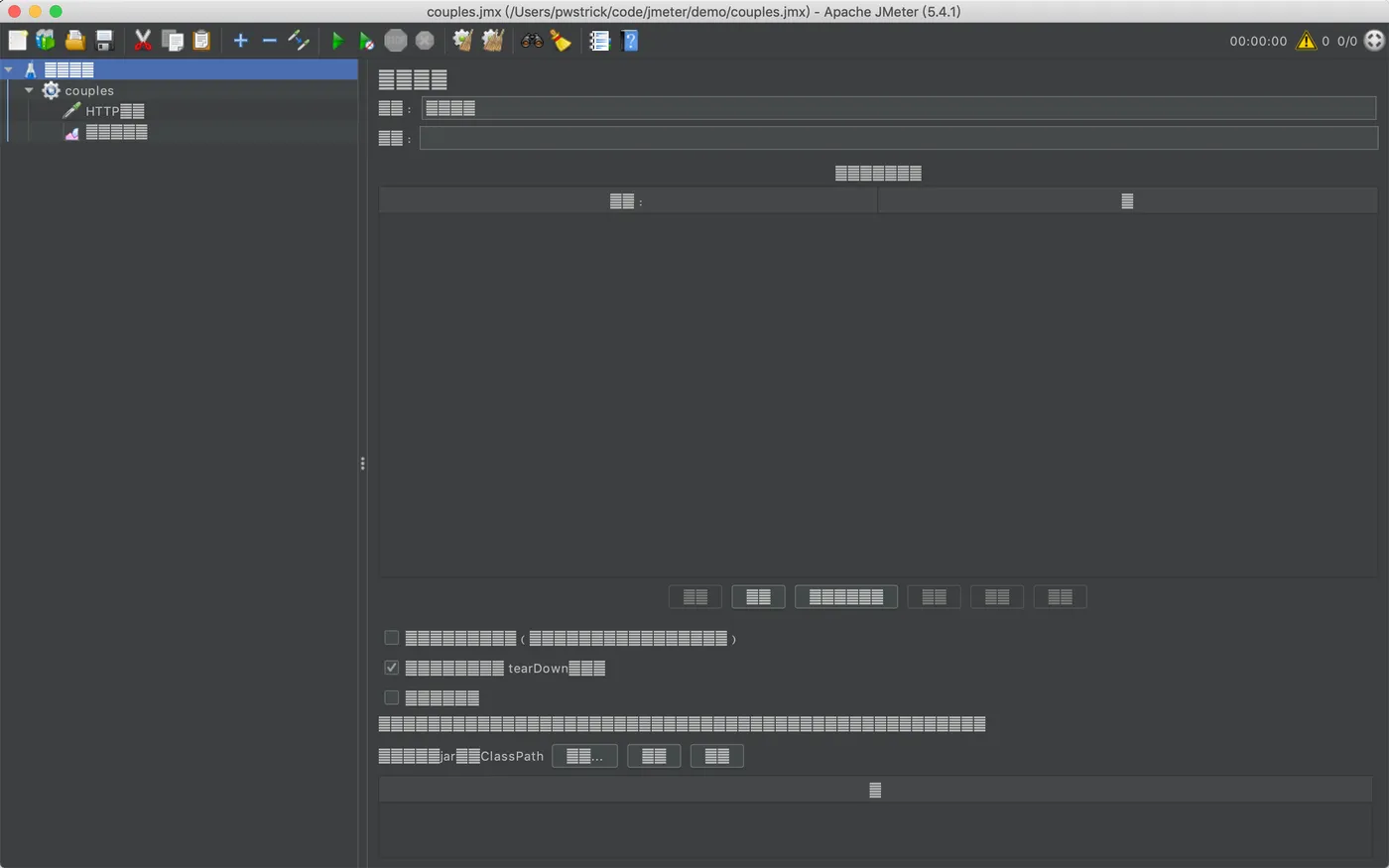
Task: Click the Clear results icon
Action: coord(462,41)
